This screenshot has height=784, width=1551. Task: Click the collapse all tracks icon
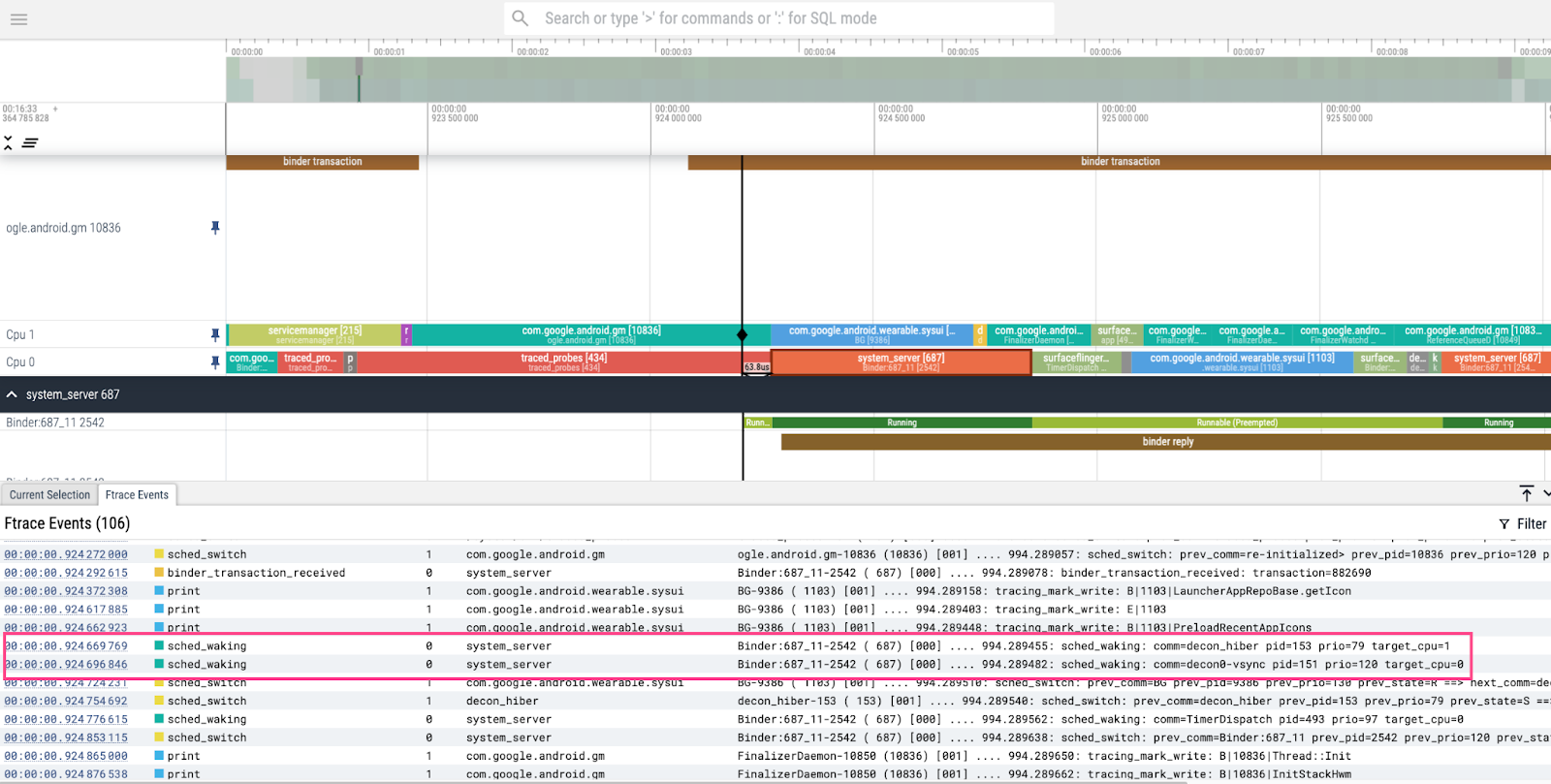tap(9, 142)
